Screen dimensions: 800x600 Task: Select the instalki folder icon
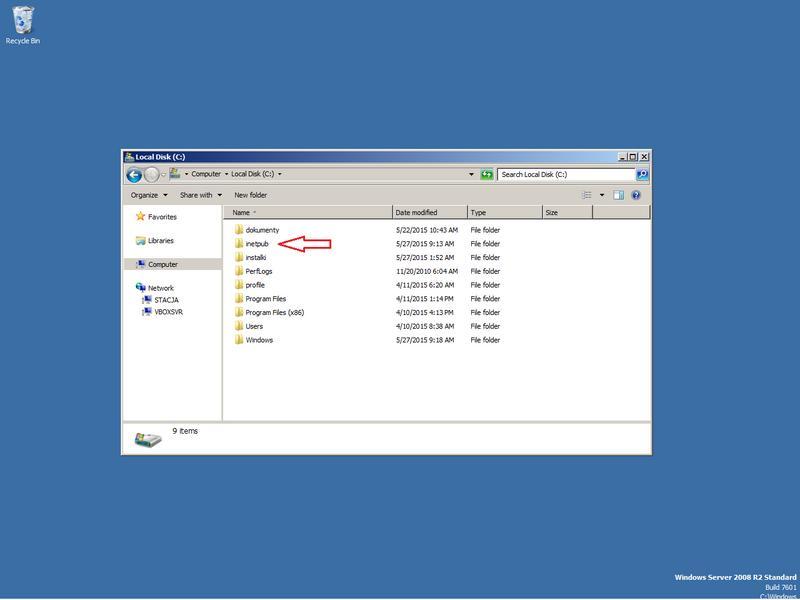[x=239, y=257]
